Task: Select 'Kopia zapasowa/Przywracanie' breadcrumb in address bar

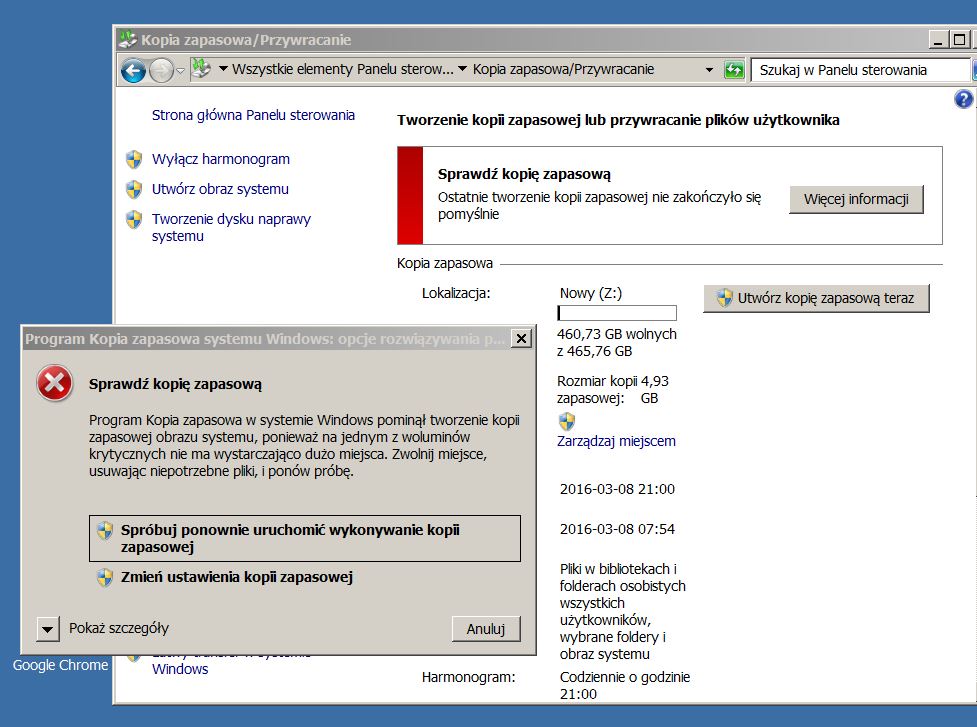Action: (x=563, y=69)
